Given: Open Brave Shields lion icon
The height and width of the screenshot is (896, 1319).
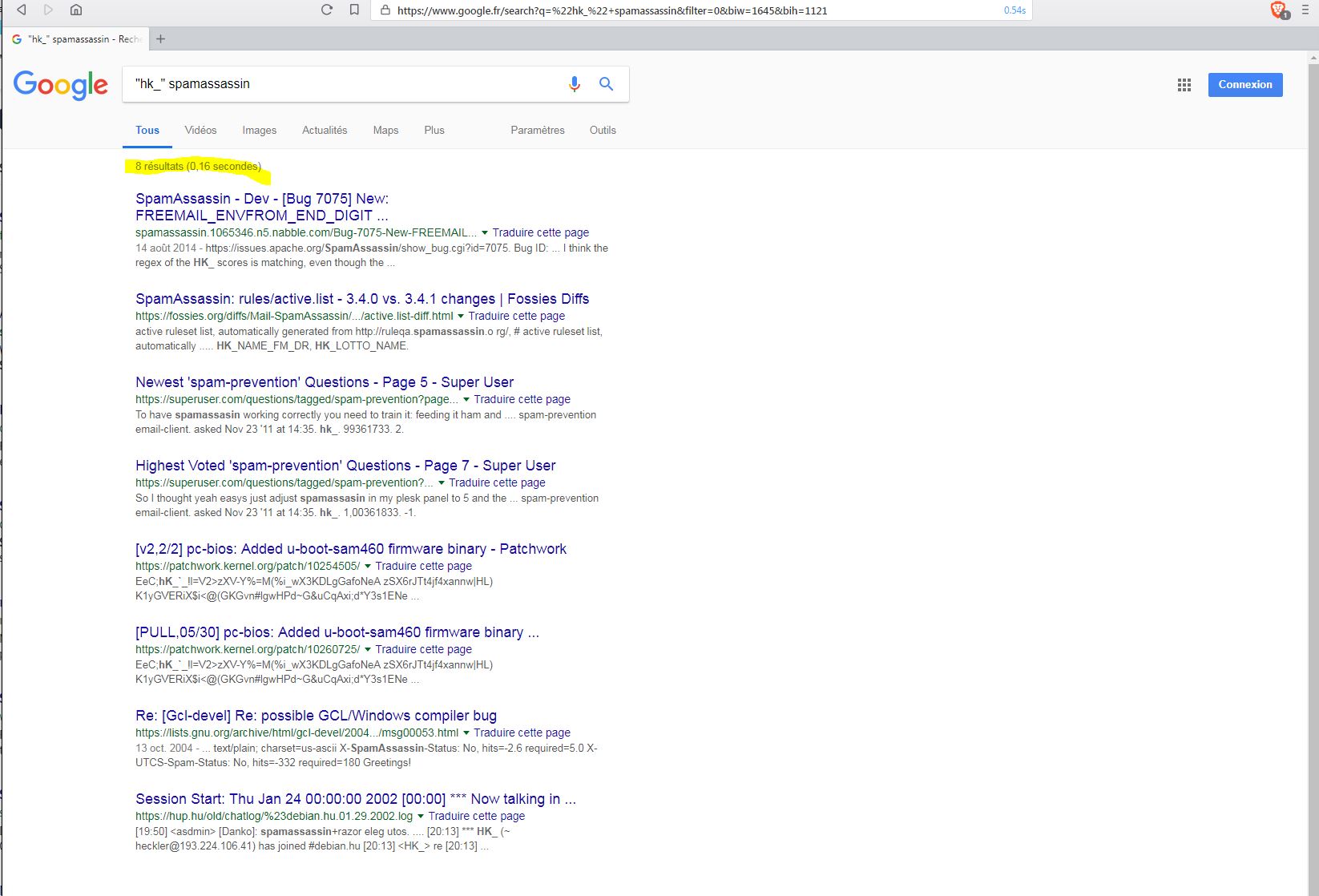Looking at the screenshot, I should [1278, 10].
